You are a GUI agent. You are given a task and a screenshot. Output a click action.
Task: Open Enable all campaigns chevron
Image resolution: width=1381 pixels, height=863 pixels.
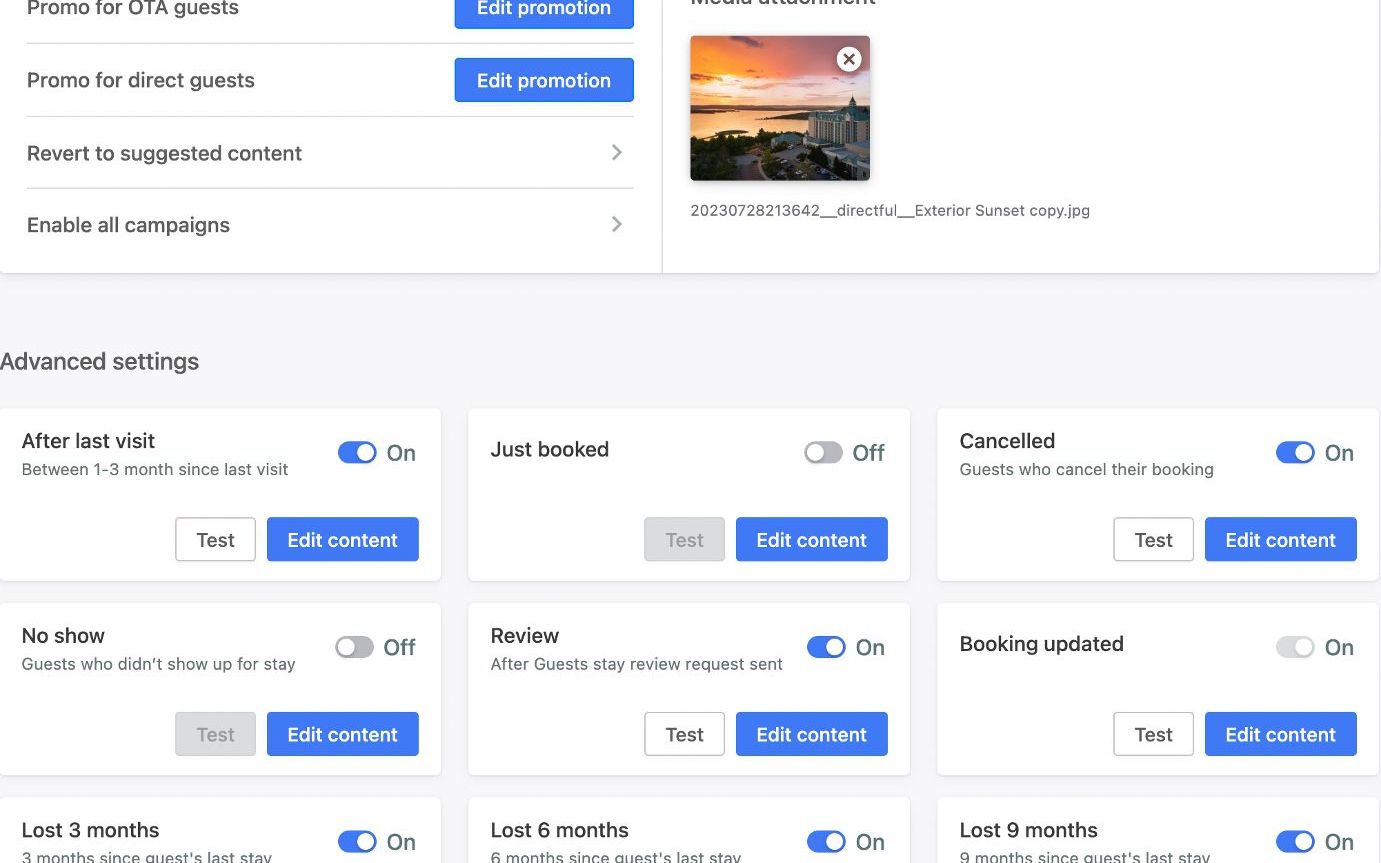[x=617, y=225]
